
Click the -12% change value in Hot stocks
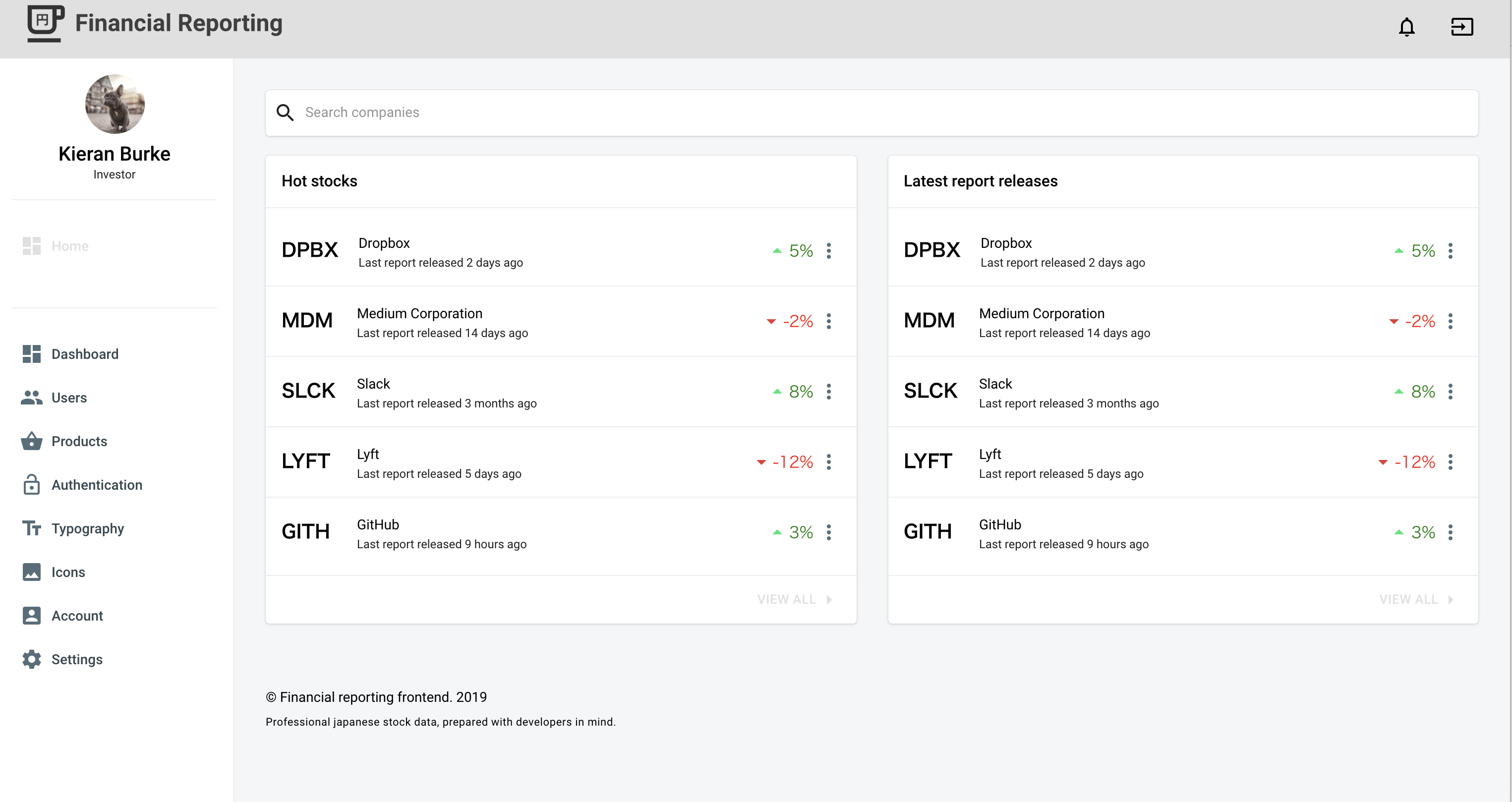tap(792, 462)
